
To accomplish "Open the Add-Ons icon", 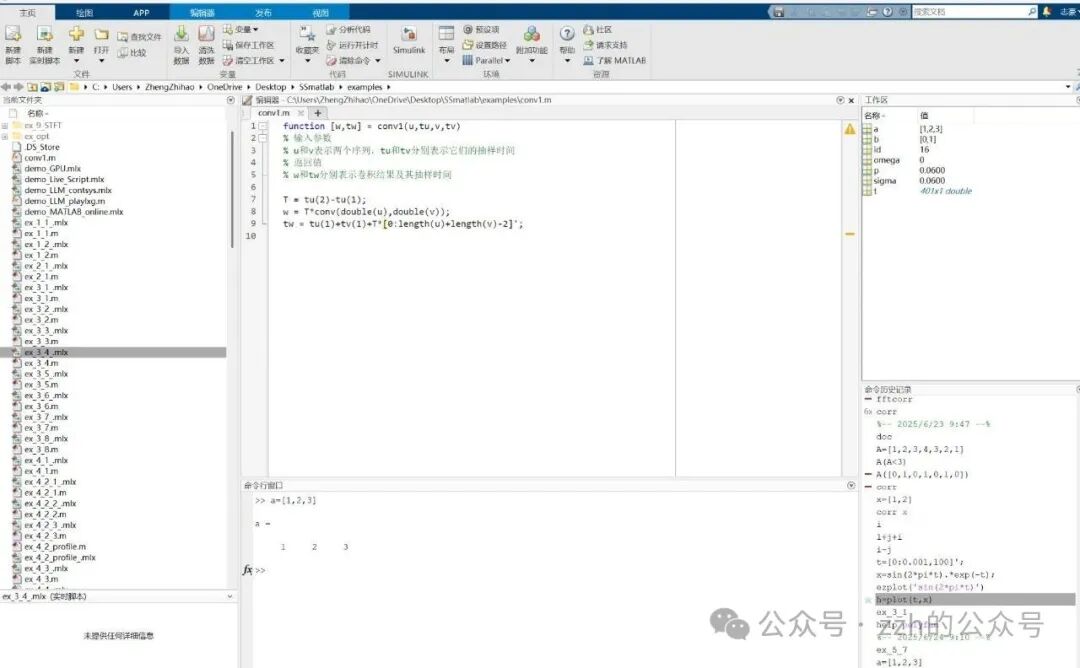I will tap(531, 38).
